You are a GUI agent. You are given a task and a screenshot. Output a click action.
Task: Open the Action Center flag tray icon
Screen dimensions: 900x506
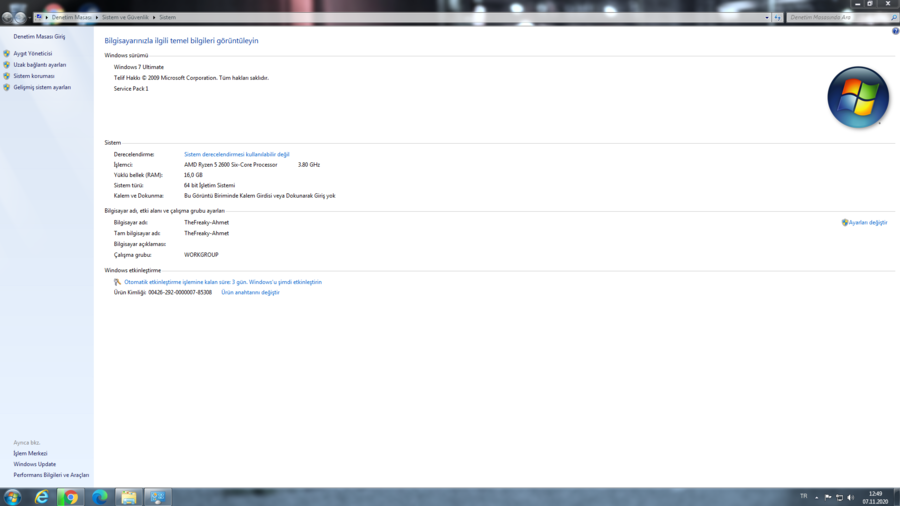tap(828, 497)
